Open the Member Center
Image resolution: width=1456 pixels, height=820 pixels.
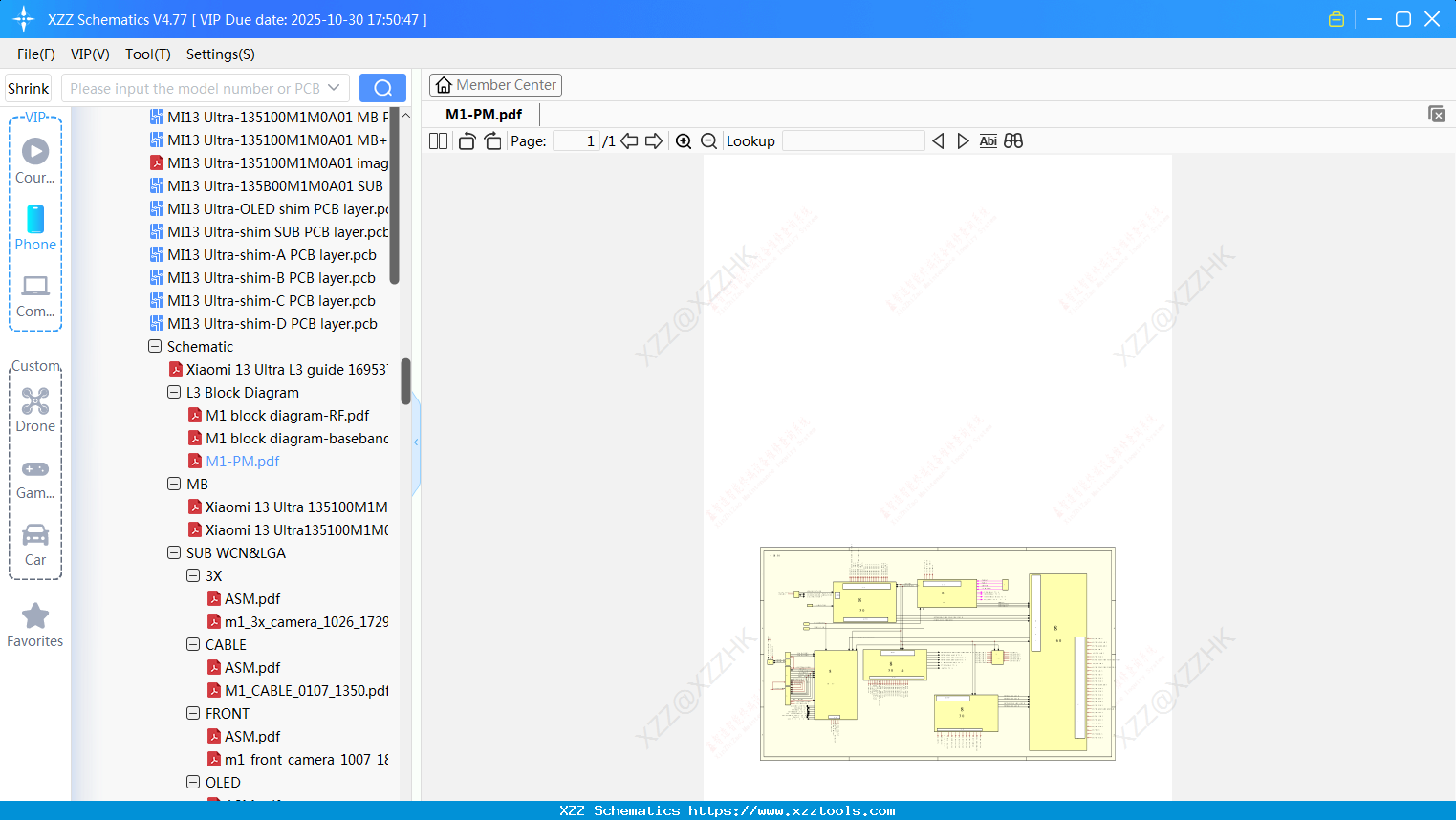[495, 85]
